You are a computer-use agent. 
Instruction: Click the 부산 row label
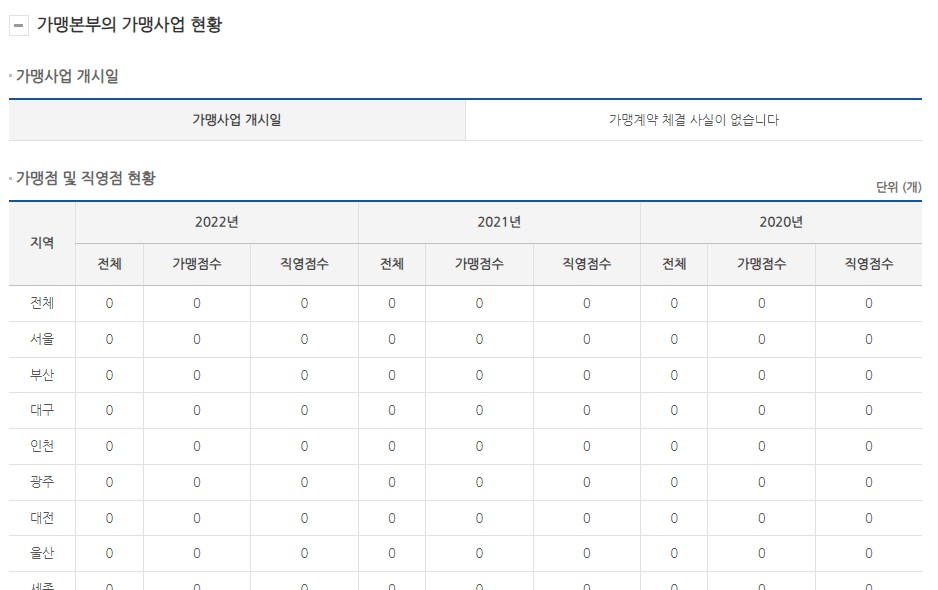point(42,375)
